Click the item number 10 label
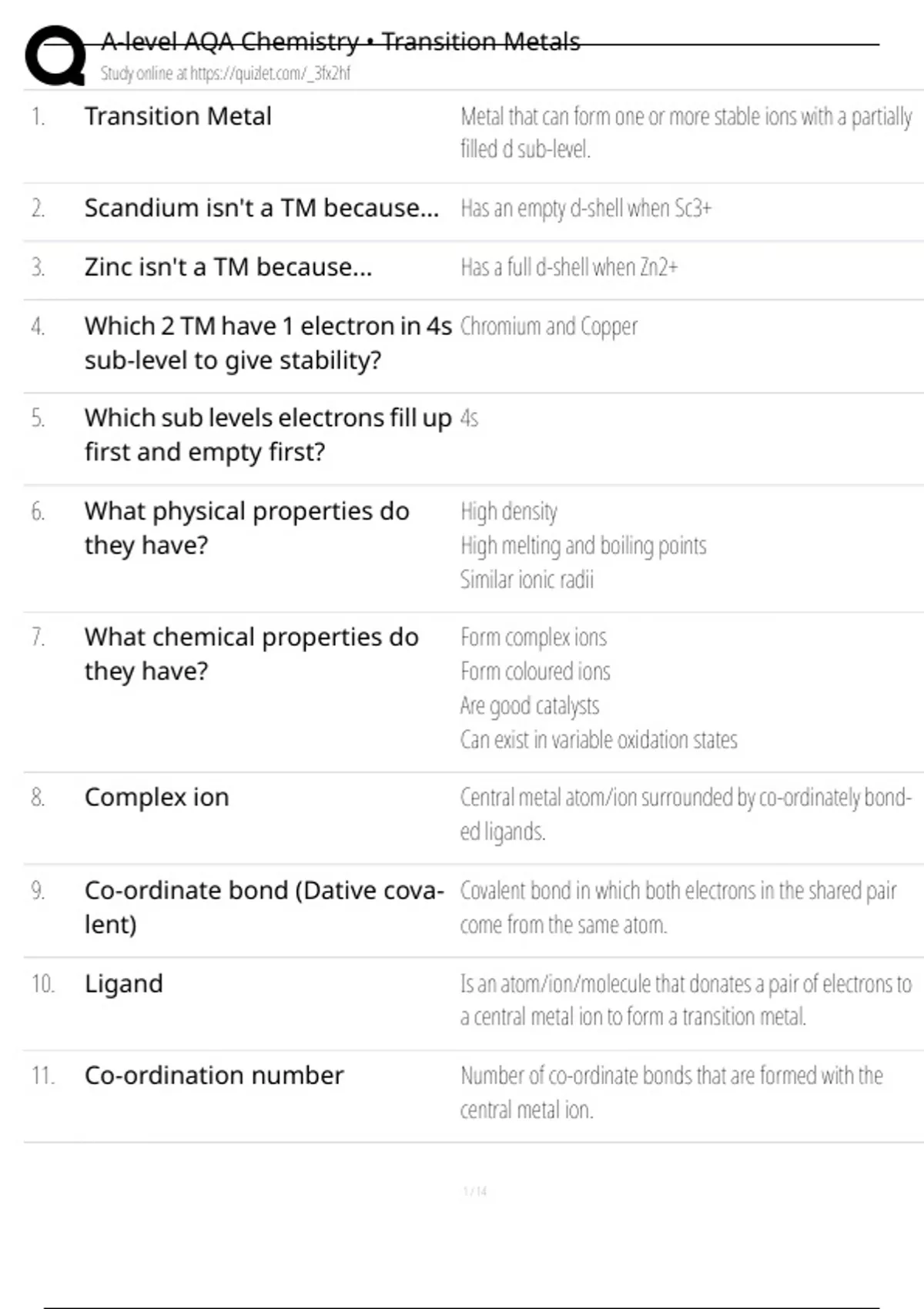 tap(42, 984)
